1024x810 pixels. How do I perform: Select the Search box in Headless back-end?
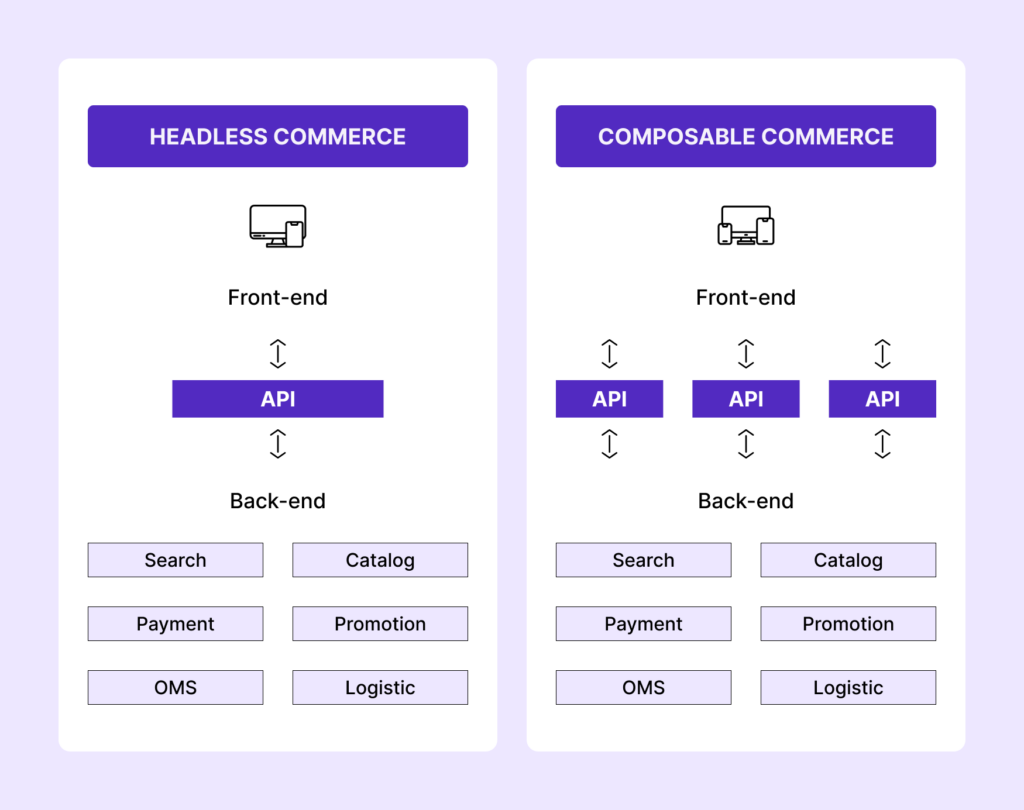(176, 560)
